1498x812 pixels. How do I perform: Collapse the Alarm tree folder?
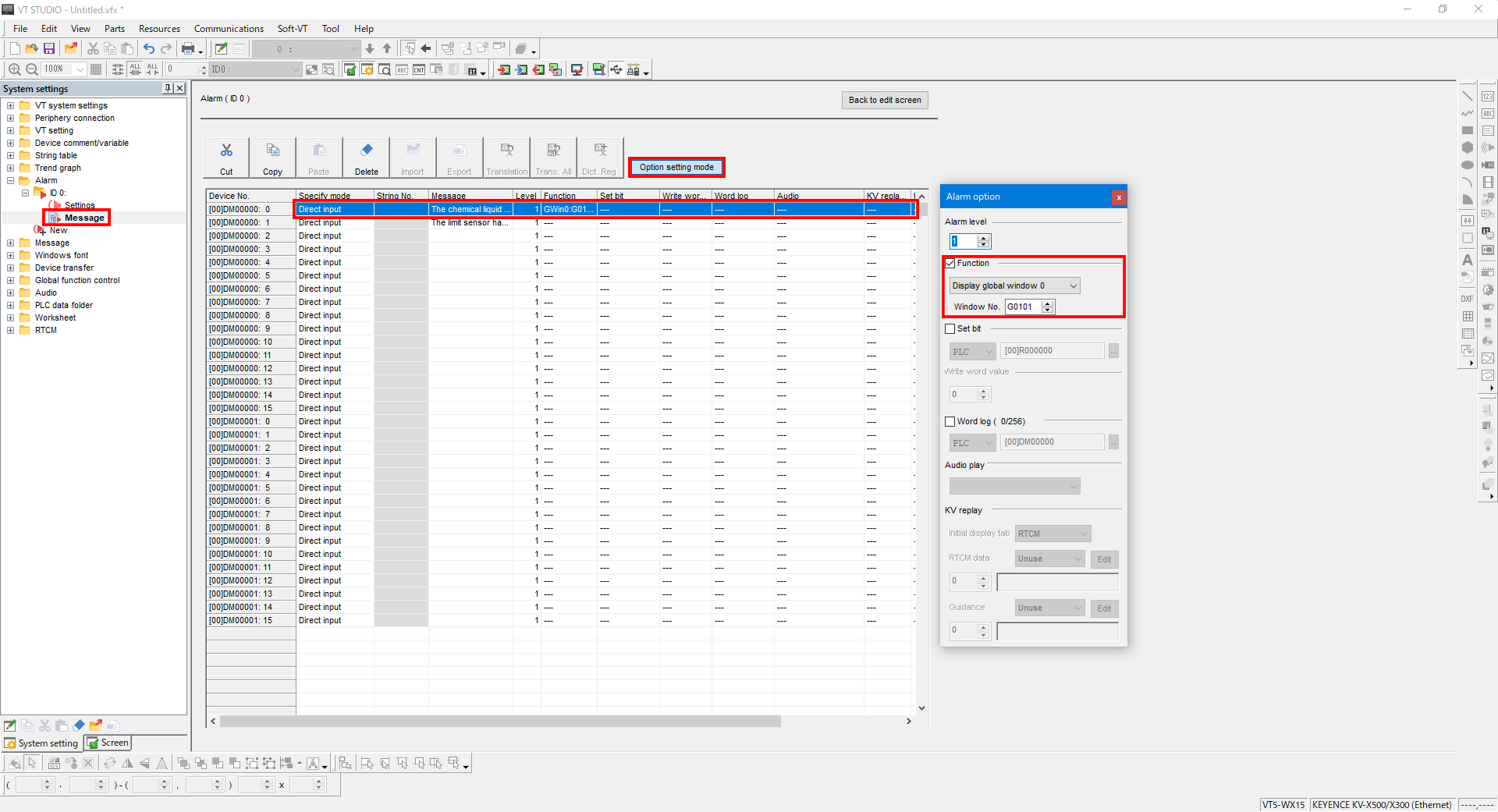pyautogui.click(x=11, y=181)
